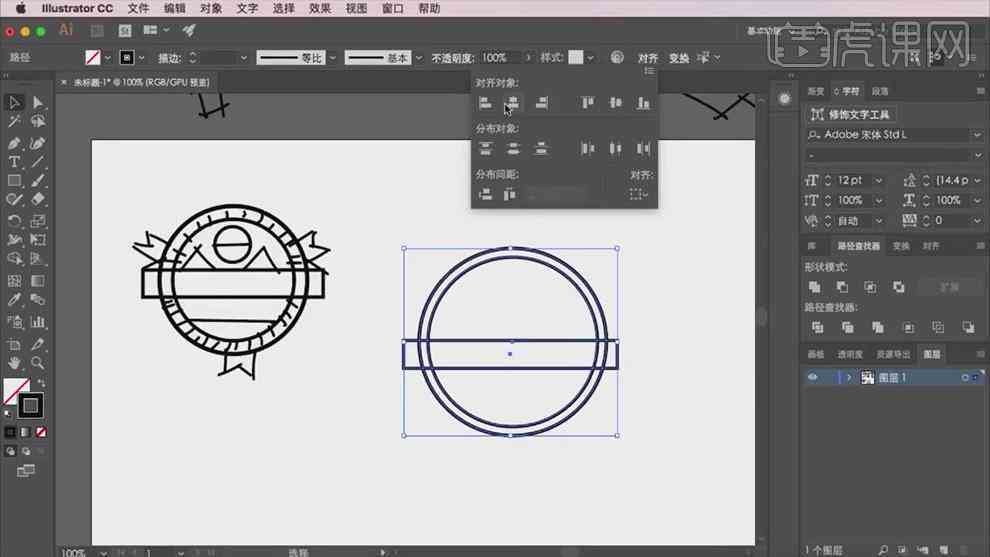Viewport: 990px width, 557px height.
Task: Select the Selection (black arrow) tool
Action: 15,102
